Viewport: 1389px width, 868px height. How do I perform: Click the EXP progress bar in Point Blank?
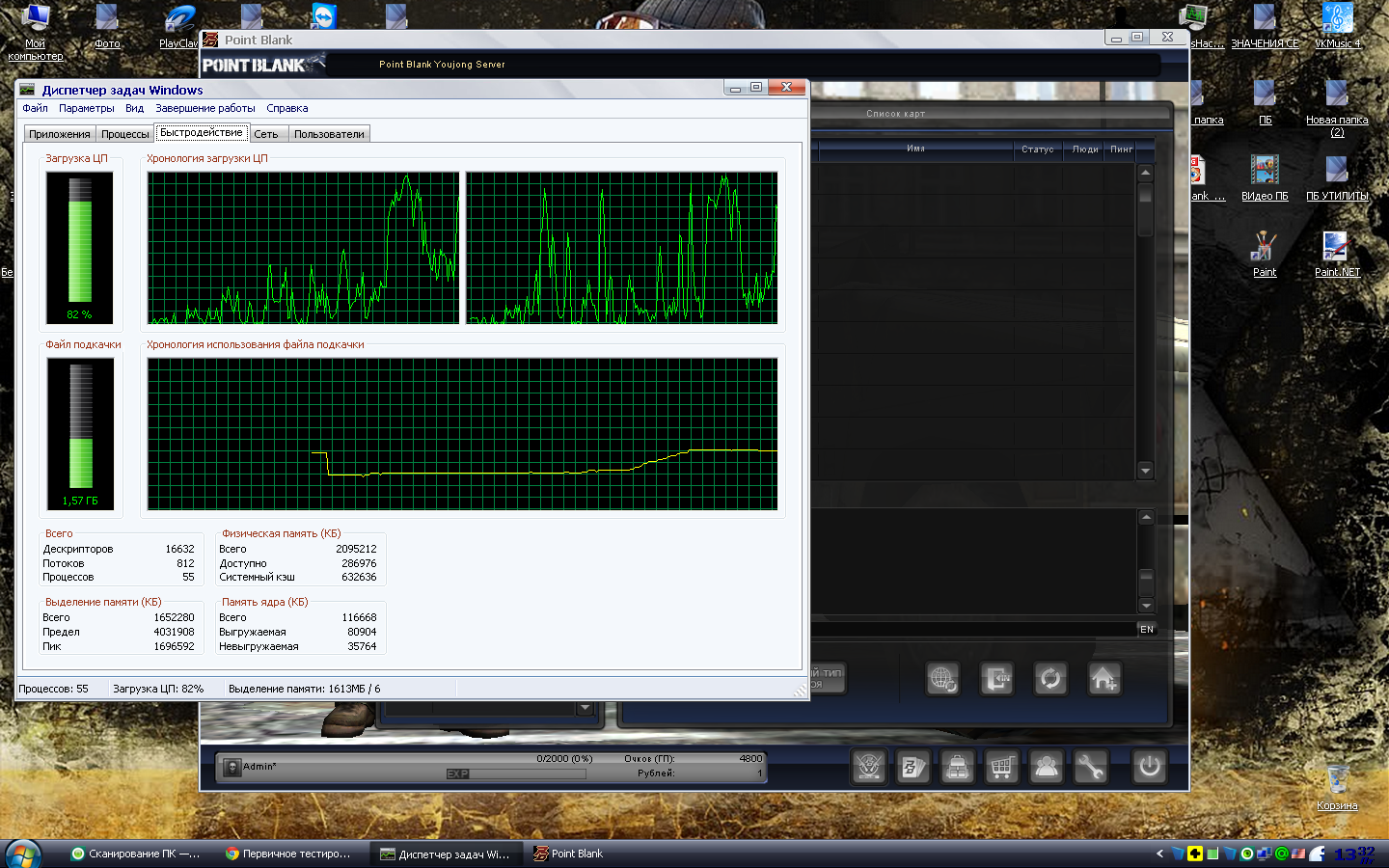(516, 773)
